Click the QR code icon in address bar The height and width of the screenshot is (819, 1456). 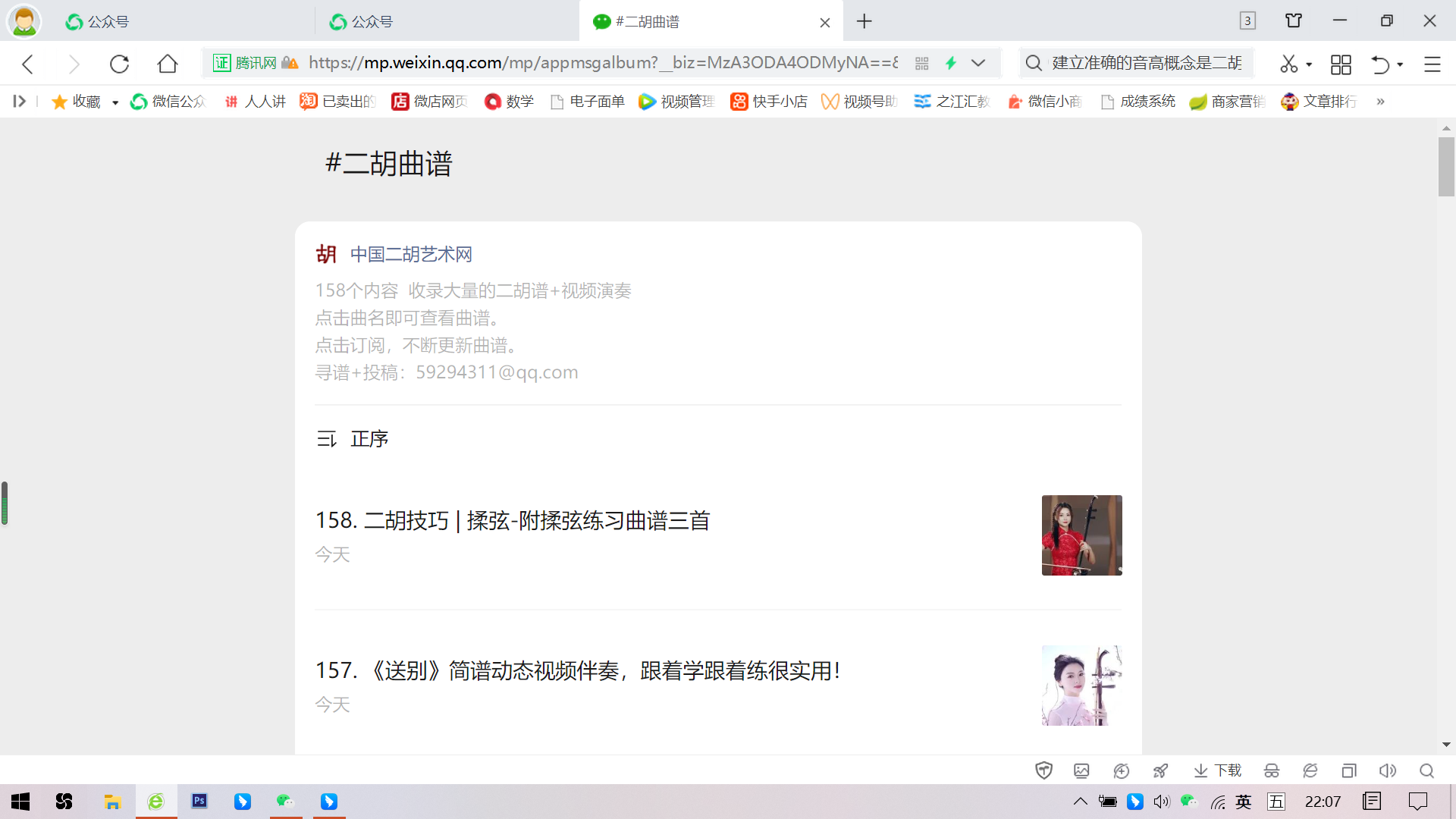click(921, 64)
